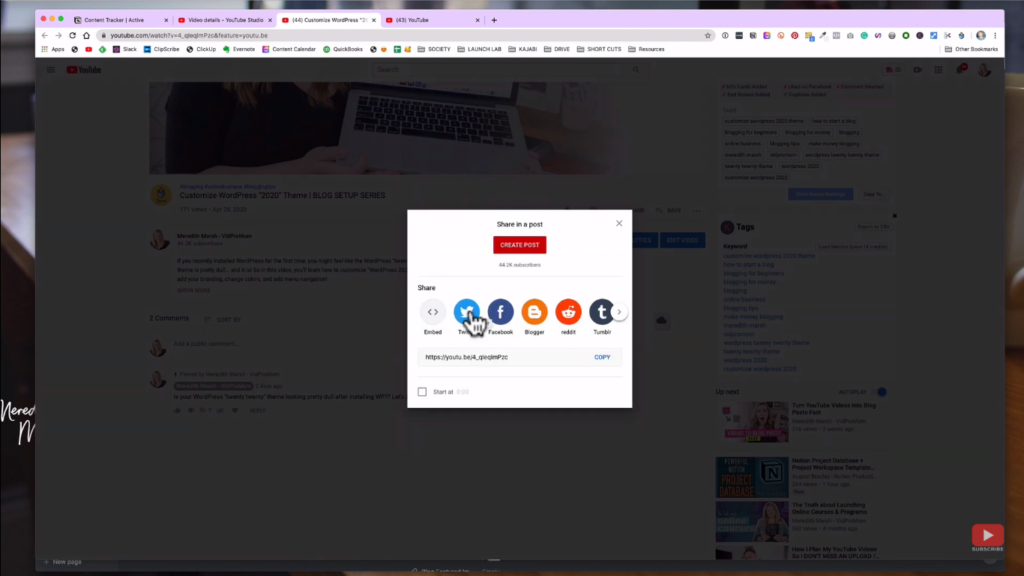Expand the SOCIETY bookmarks folder

tap(434, 49)
